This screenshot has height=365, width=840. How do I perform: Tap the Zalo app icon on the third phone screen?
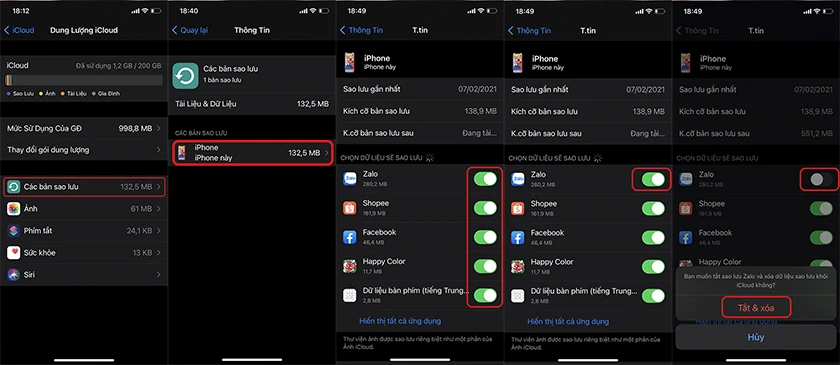[x=349, y=179]
